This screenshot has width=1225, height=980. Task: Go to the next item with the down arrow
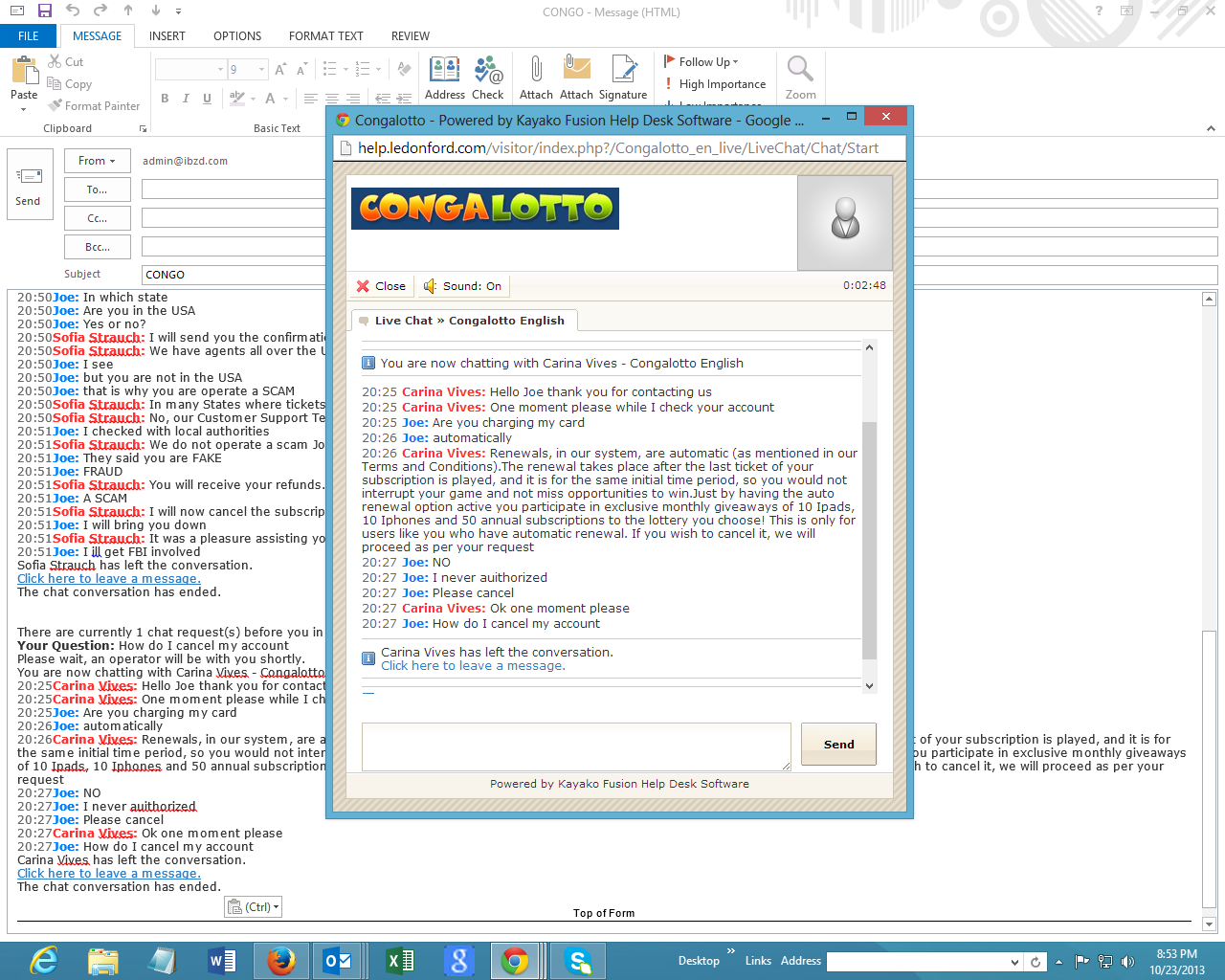156,11
